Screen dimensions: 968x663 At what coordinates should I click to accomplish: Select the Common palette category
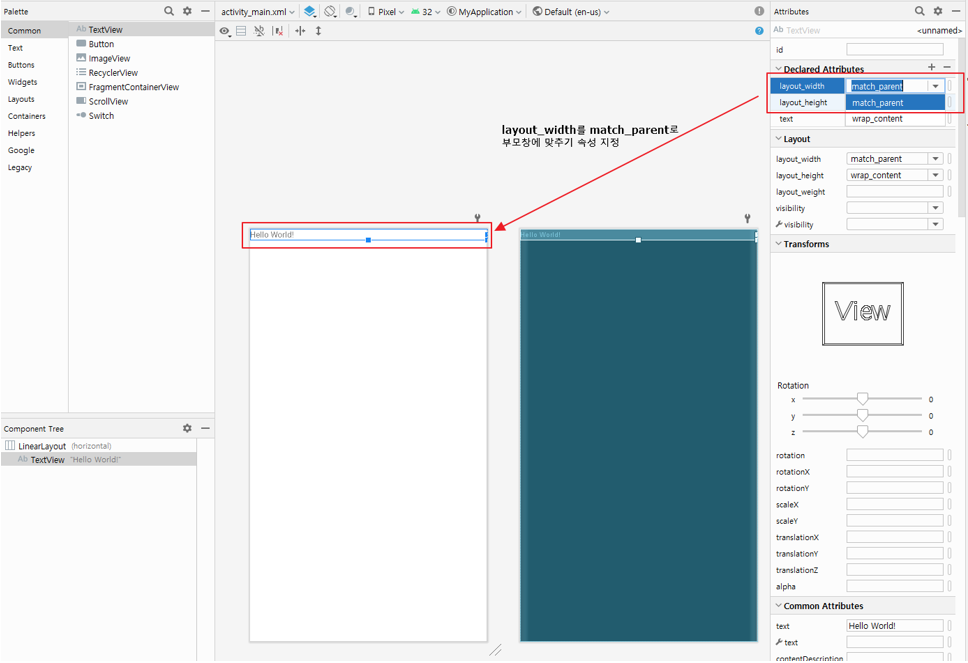tap(34, 30)
